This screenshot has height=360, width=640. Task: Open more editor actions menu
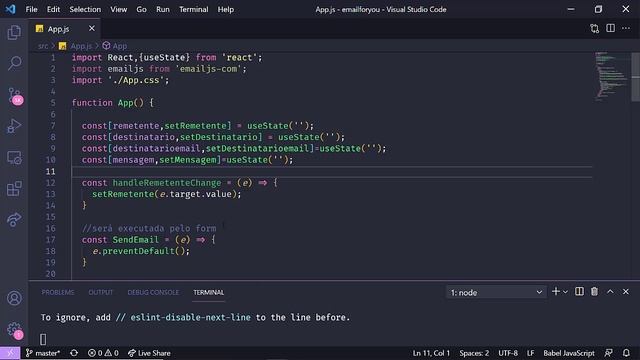point(626,28)
